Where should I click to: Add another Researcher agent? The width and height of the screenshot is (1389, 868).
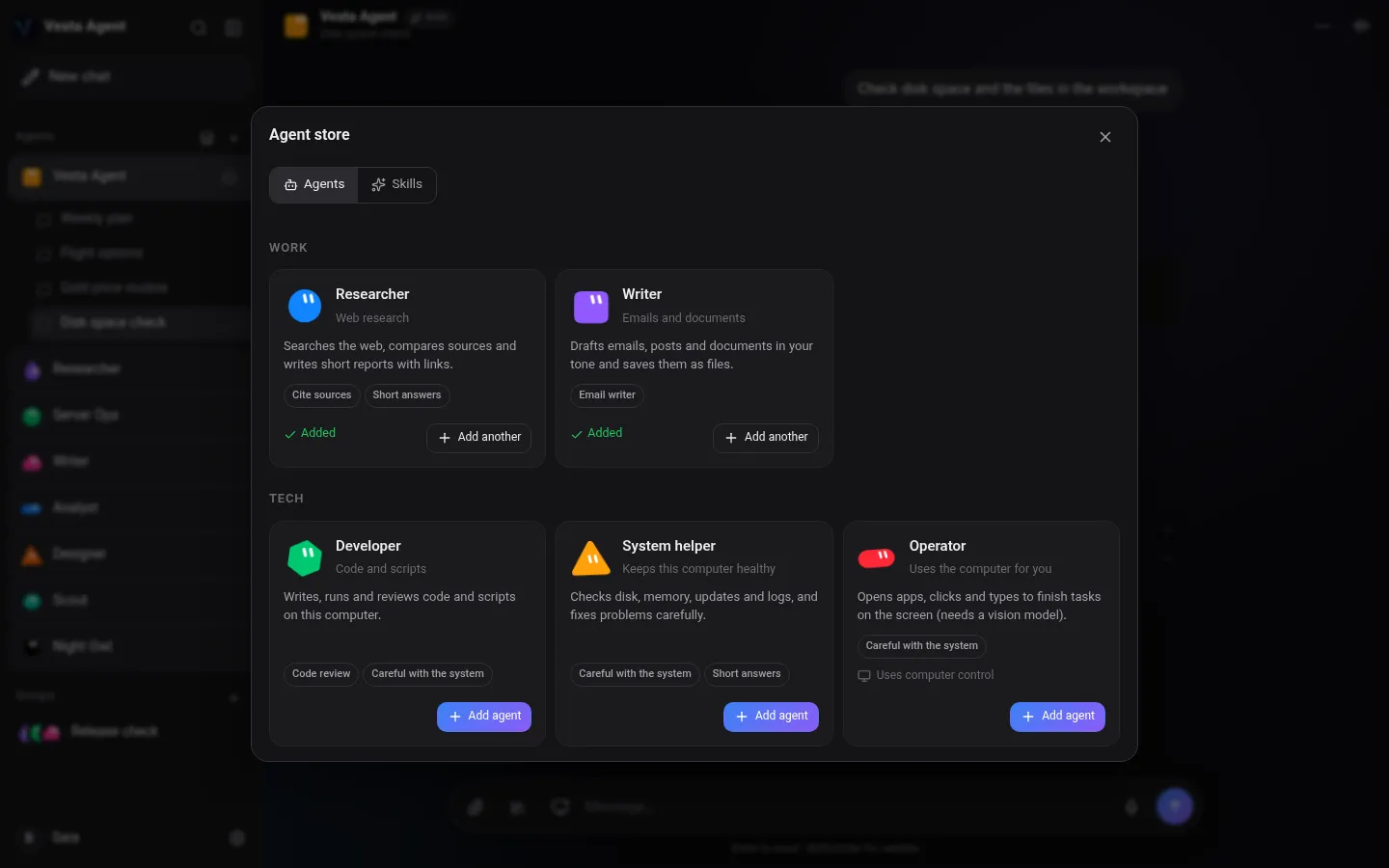point(479,438)
